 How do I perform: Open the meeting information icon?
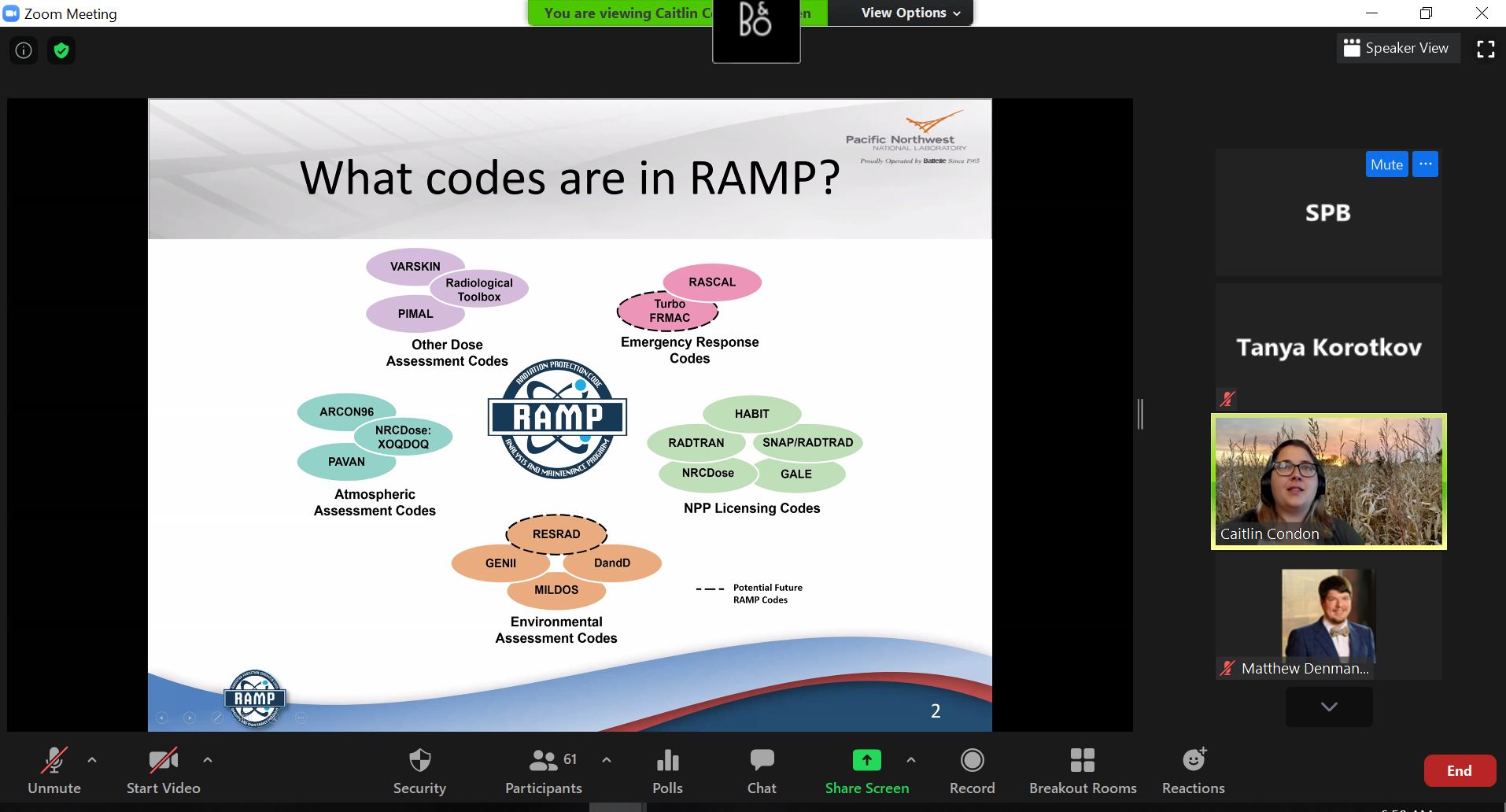pos(24,50)
